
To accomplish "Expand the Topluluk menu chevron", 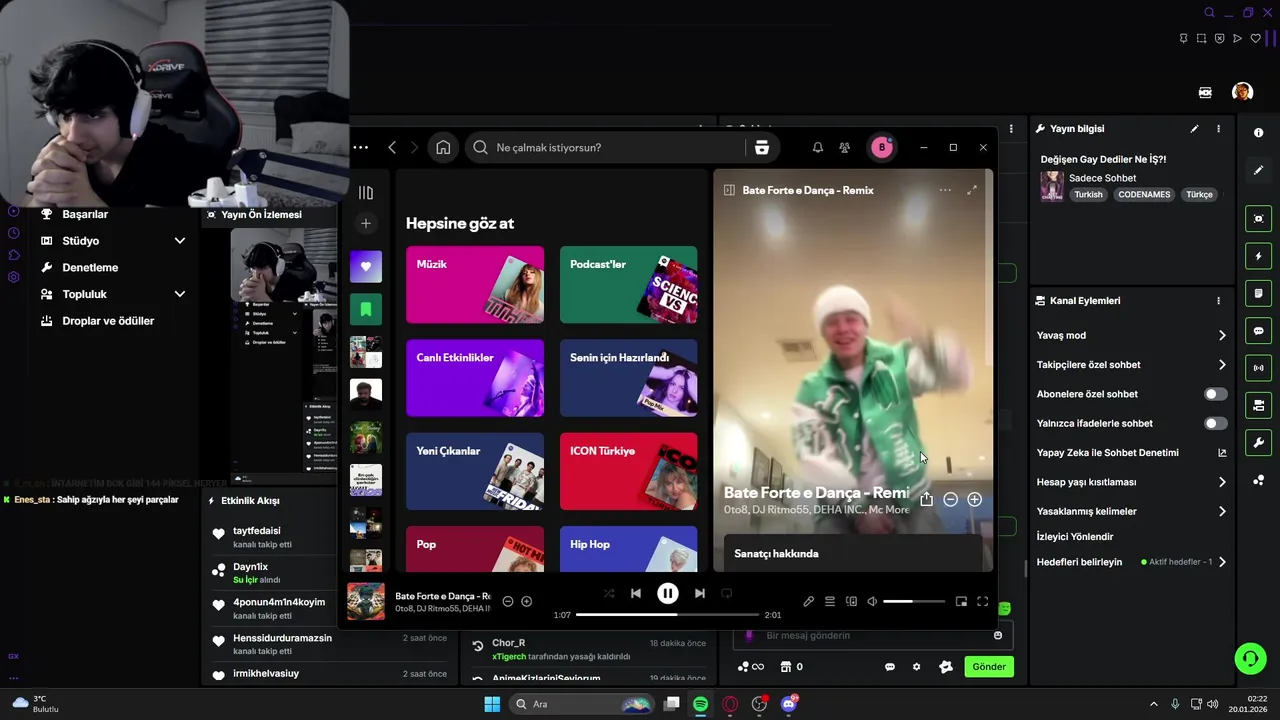I will [x=180, y=294].
